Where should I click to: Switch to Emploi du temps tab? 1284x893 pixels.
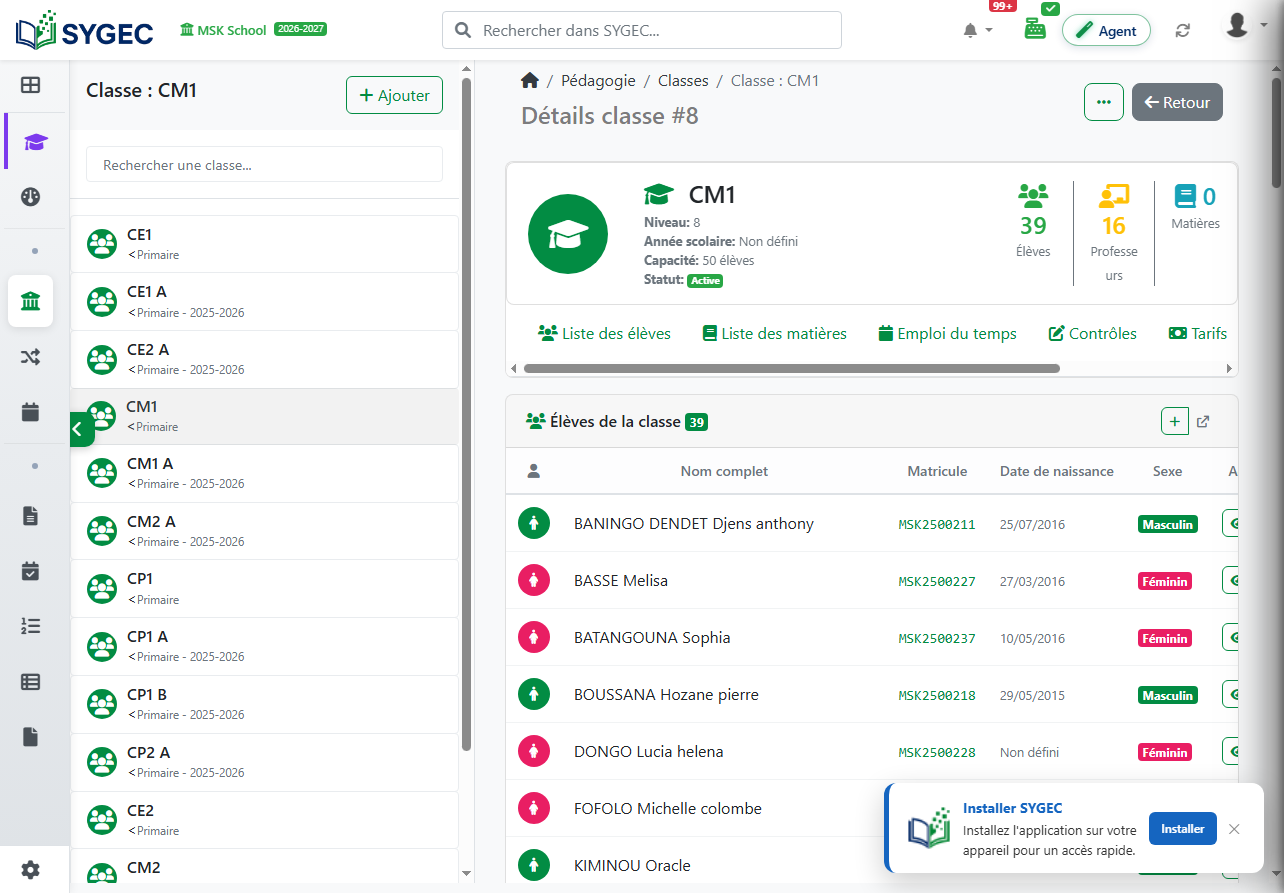click(x=947, y=334)
